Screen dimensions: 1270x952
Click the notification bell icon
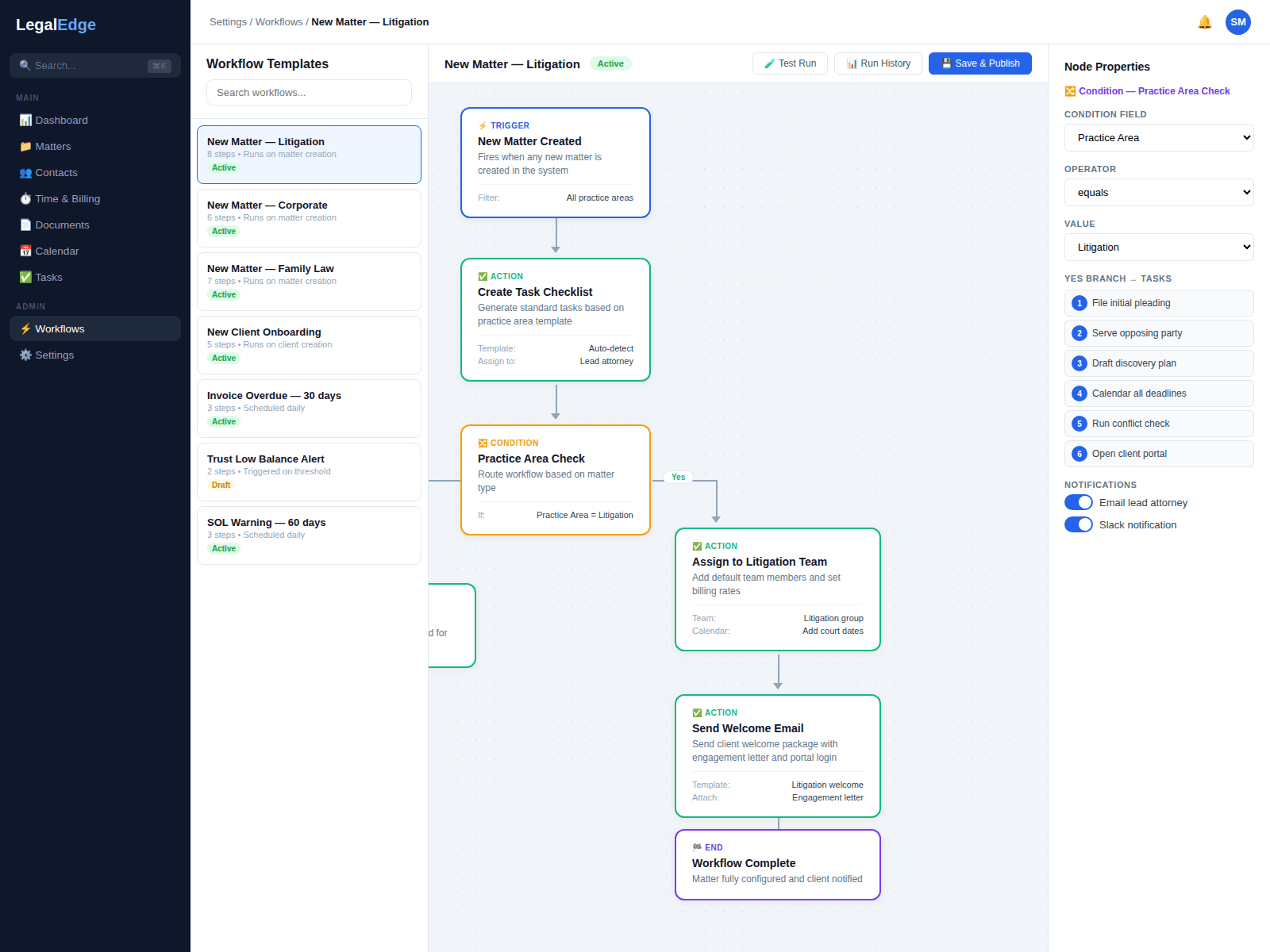(x=1204, y=22)
